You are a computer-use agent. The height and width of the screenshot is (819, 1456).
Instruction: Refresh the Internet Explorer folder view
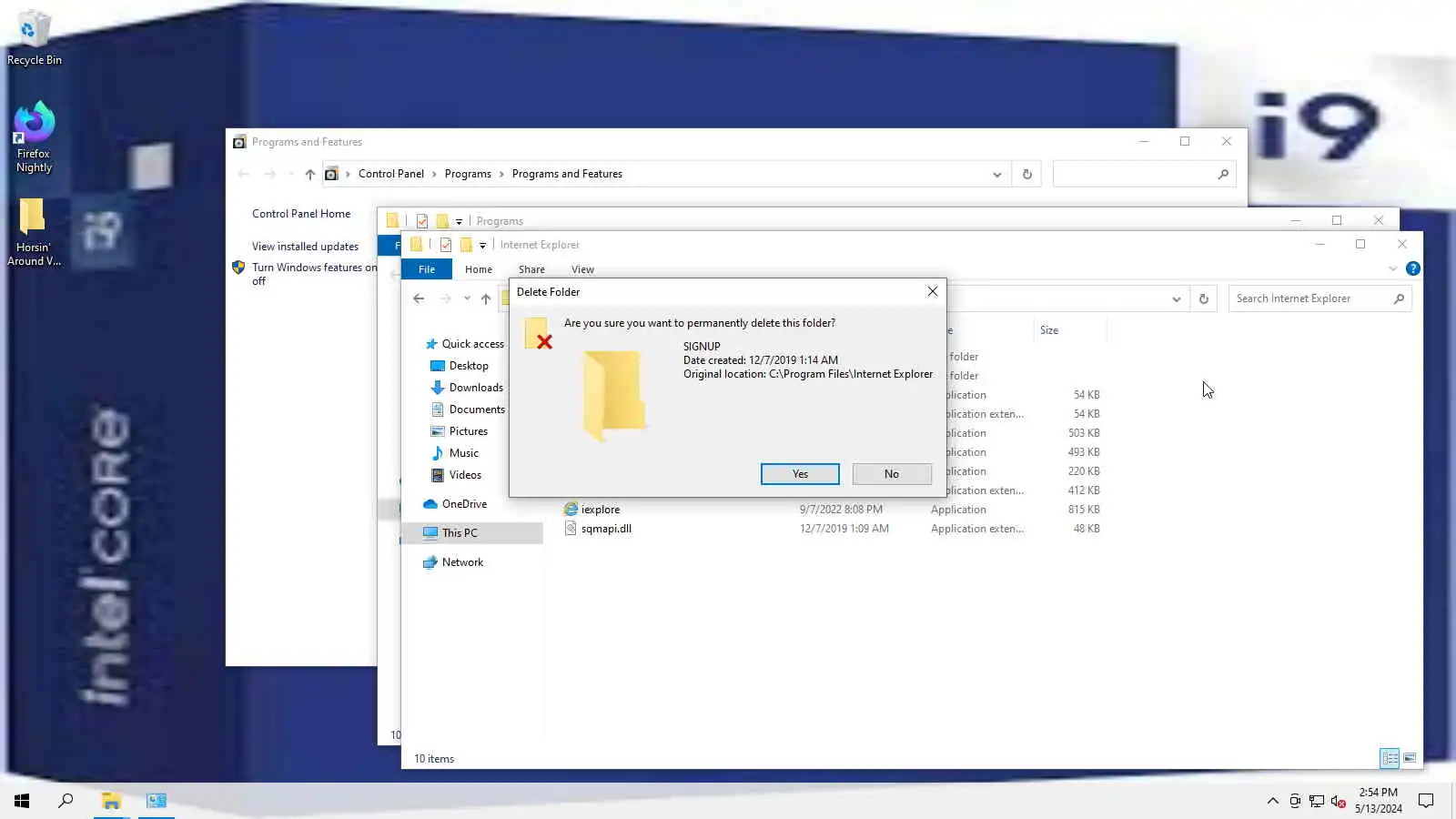1203,298
